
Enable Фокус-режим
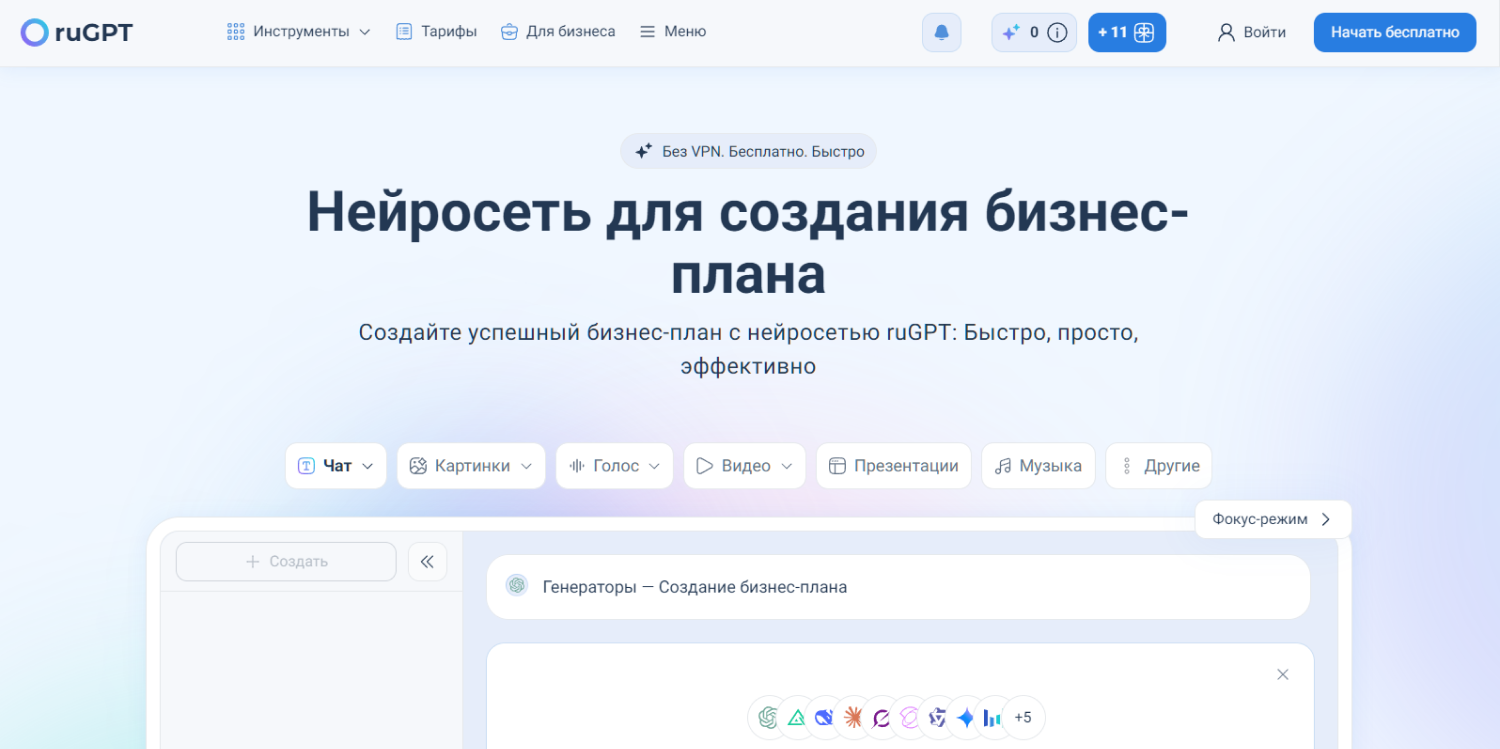[1273, 519]
